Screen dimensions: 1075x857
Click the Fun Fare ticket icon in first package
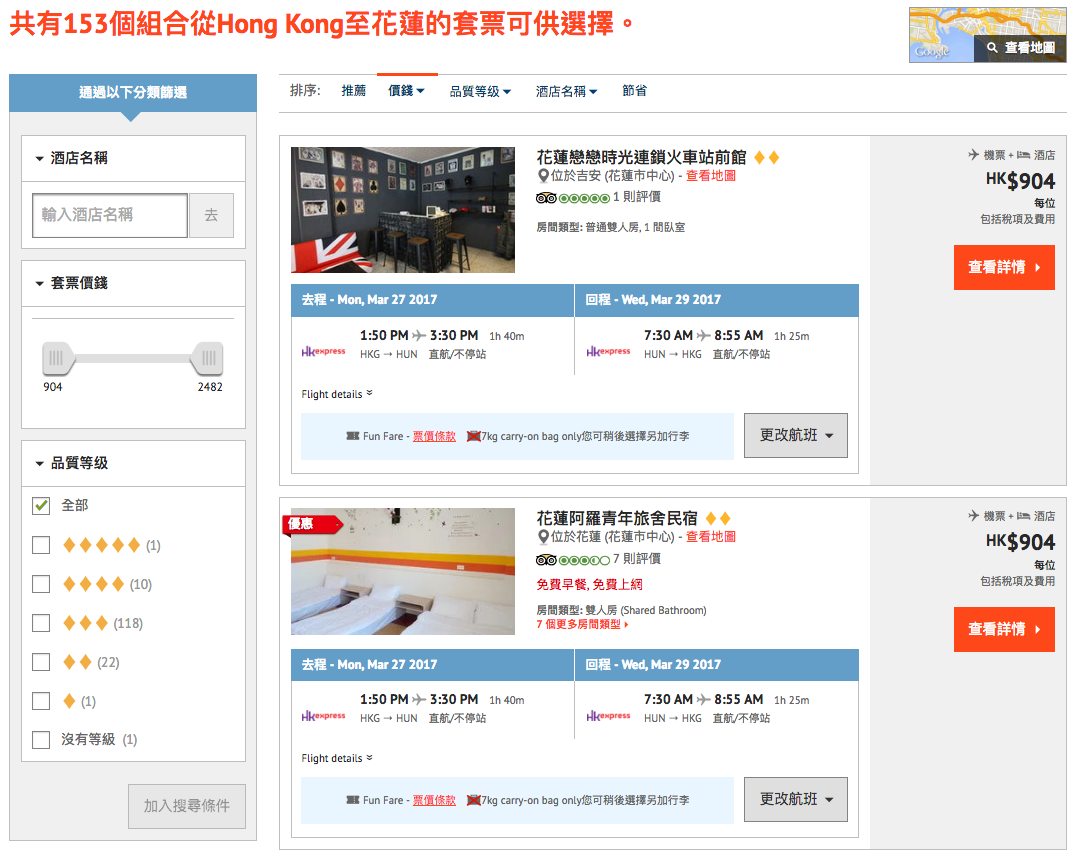[353, 436]
